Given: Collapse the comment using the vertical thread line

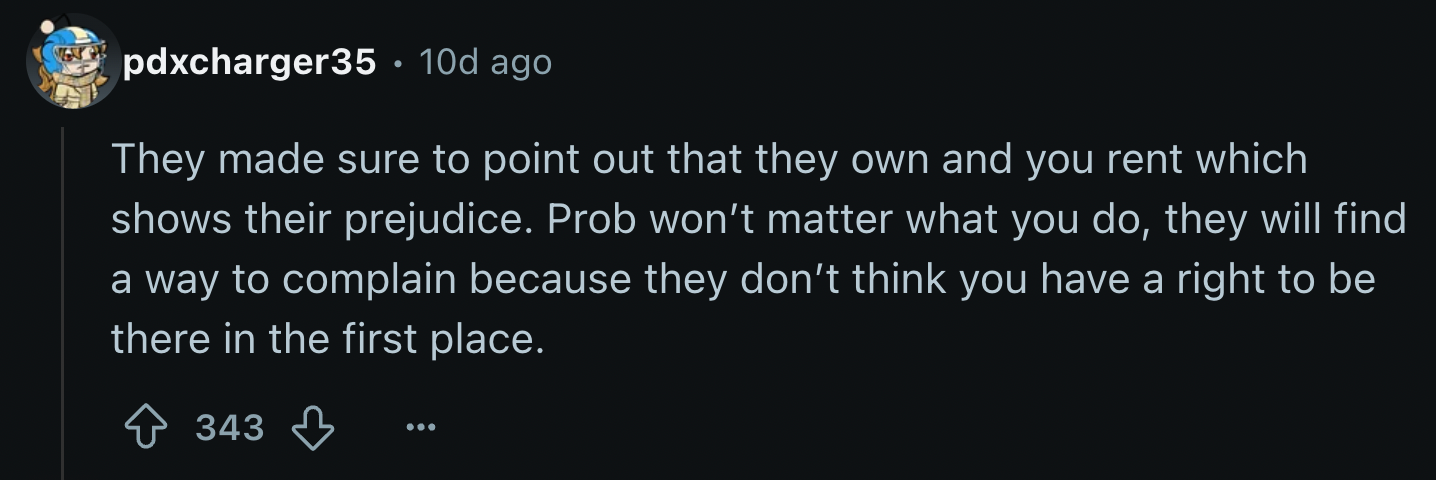Looking at the screenshot, I should click(x=63, y=300).
